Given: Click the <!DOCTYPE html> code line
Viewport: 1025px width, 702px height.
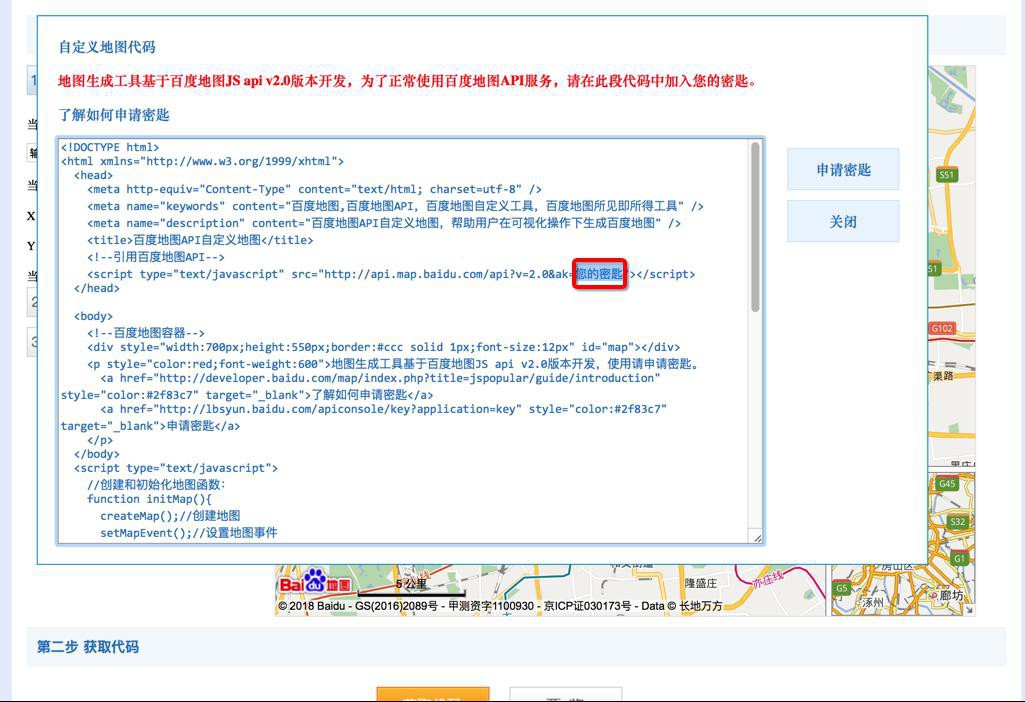Looking at the screenshot, I should coord(110,147).
